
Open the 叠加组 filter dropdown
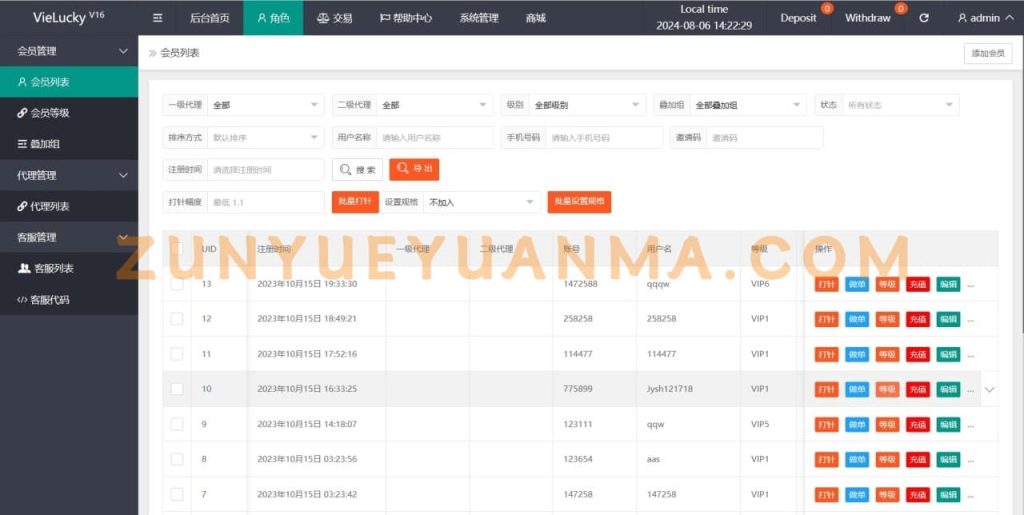tap(748, 104)
